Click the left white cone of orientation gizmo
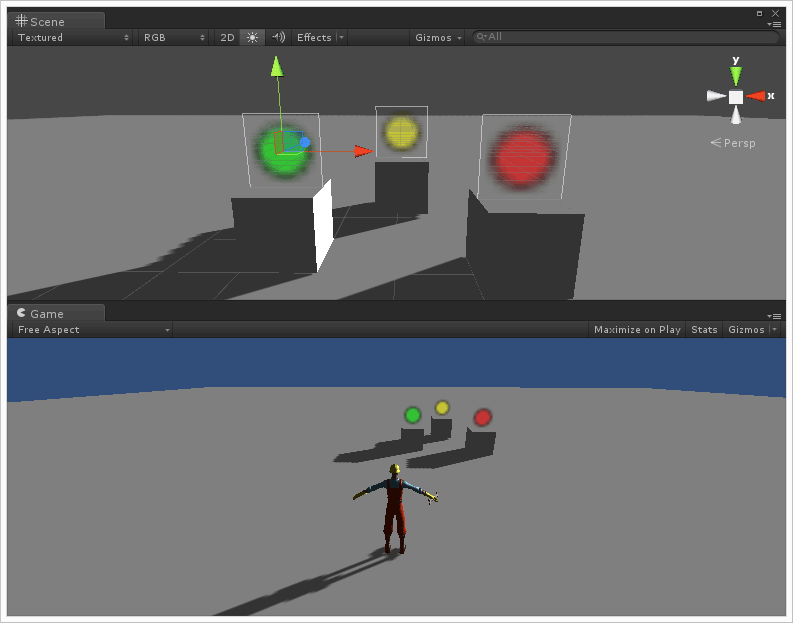793x623 pixels. tap(716, 96)
